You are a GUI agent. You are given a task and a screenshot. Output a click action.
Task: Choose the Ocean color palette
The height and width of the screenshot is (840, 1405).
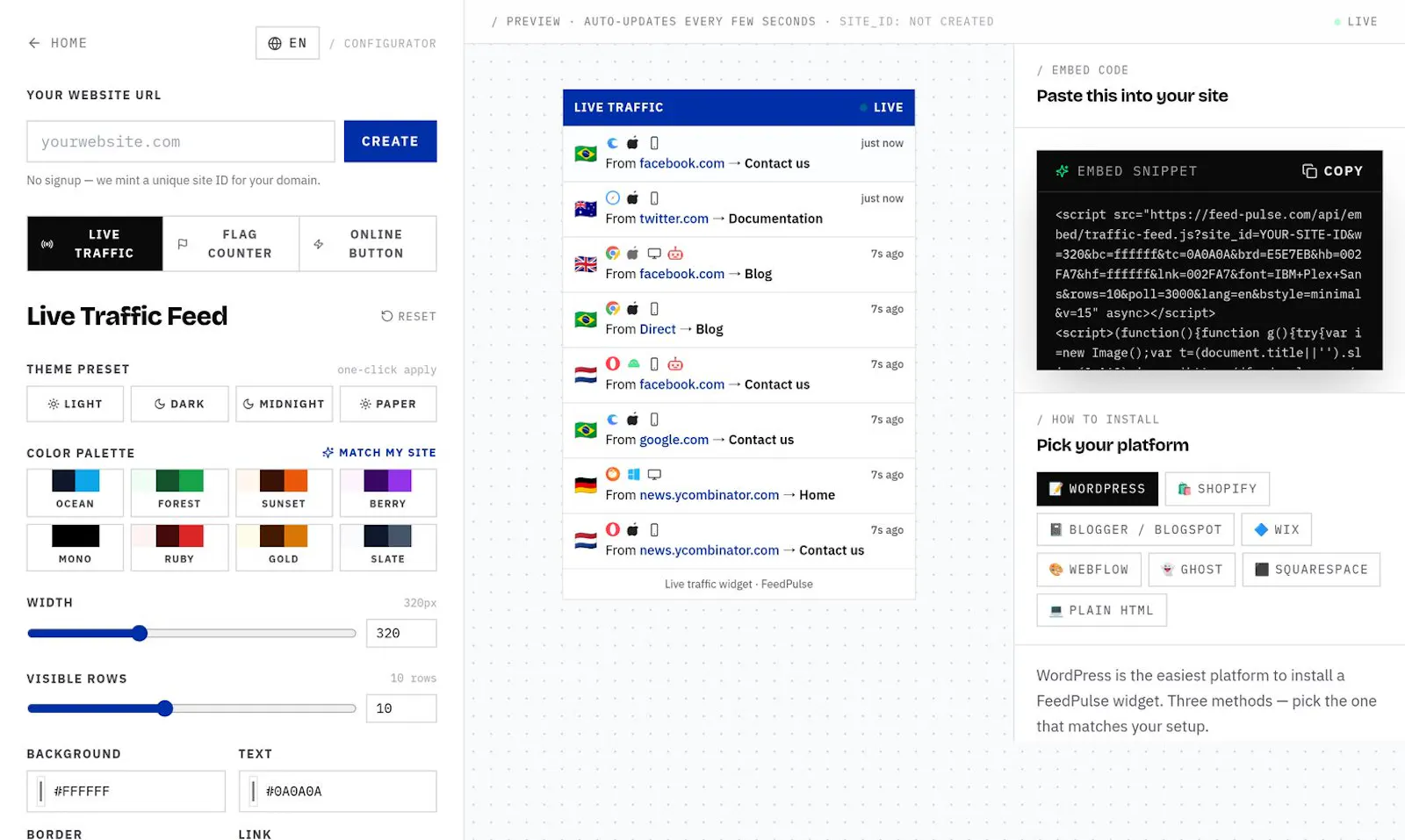[75, 492]
